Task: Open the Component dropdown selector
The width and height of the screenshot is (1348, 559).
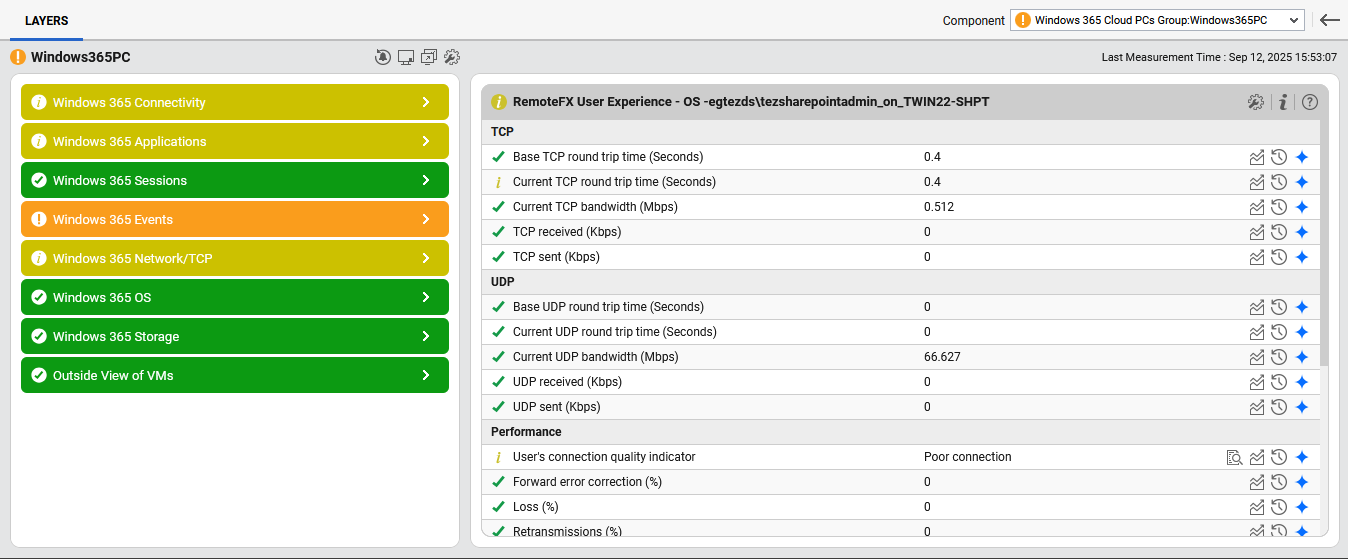Action: pyautogui.click(x=1157, y=20)
